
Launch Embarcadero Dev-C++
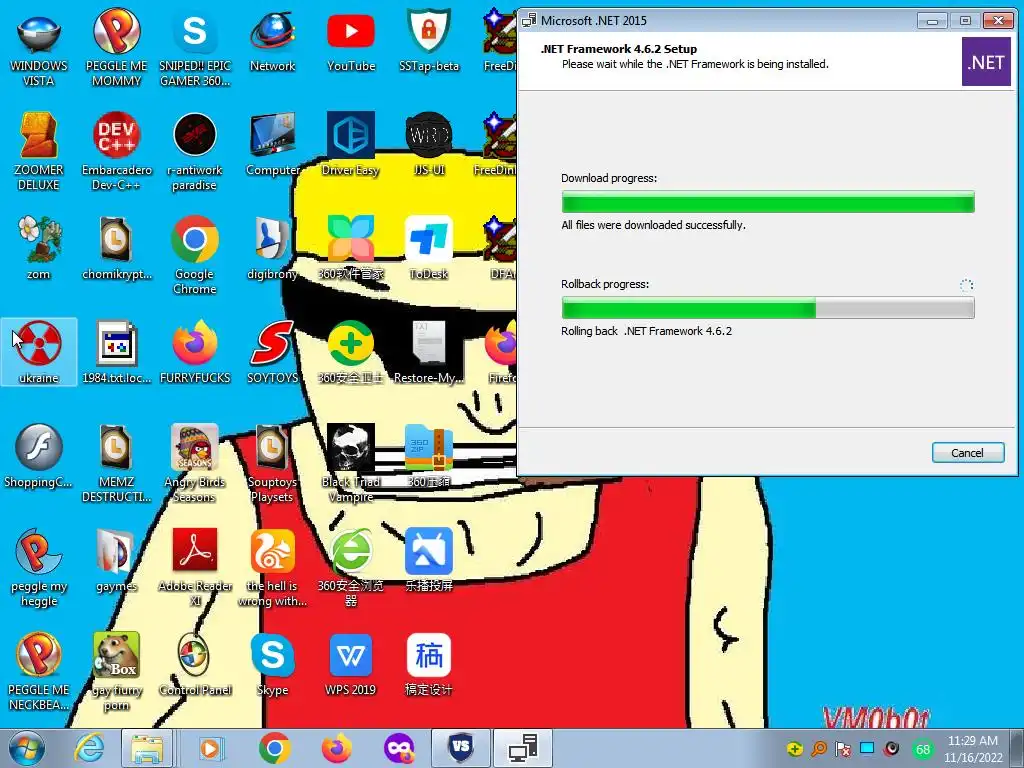pyautogui.click(x=116, y=152)
